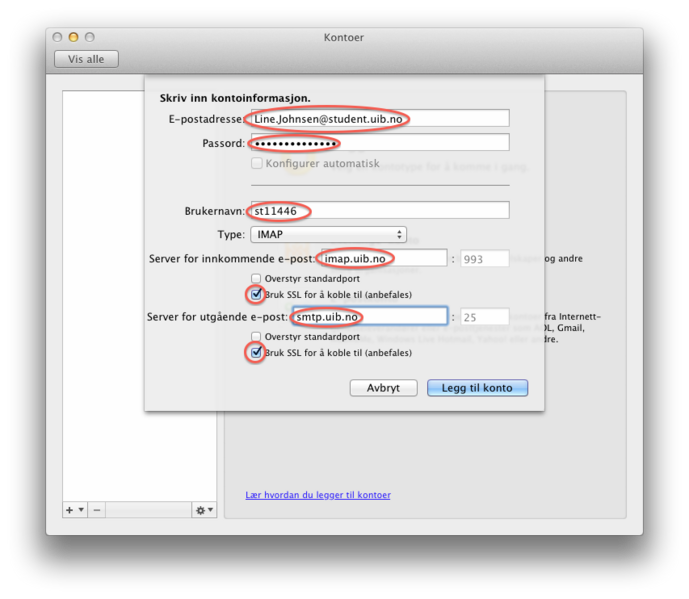689x599 pixels.
Task: Click the E-postadresse input field
Action: [378, 118]
